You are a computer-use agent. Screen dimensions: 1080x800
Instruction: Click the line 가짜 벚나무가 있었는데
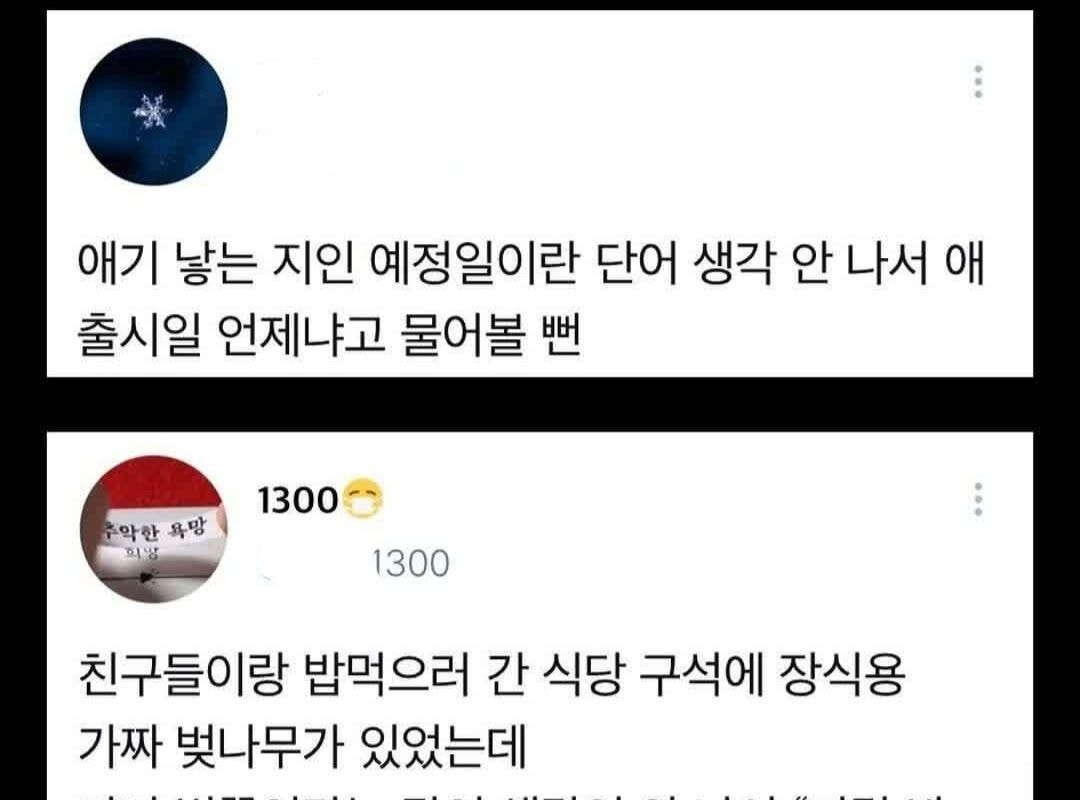coord(302,745)
